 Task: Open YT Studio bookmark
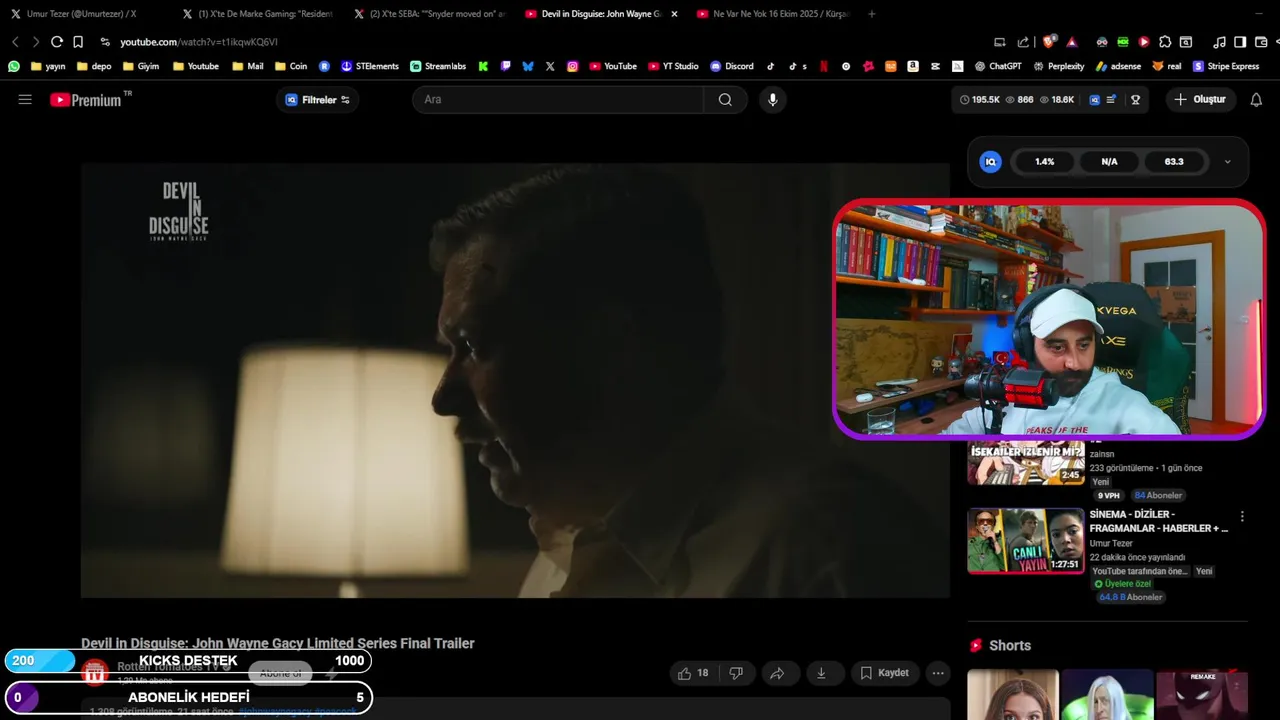click(673, 66)
